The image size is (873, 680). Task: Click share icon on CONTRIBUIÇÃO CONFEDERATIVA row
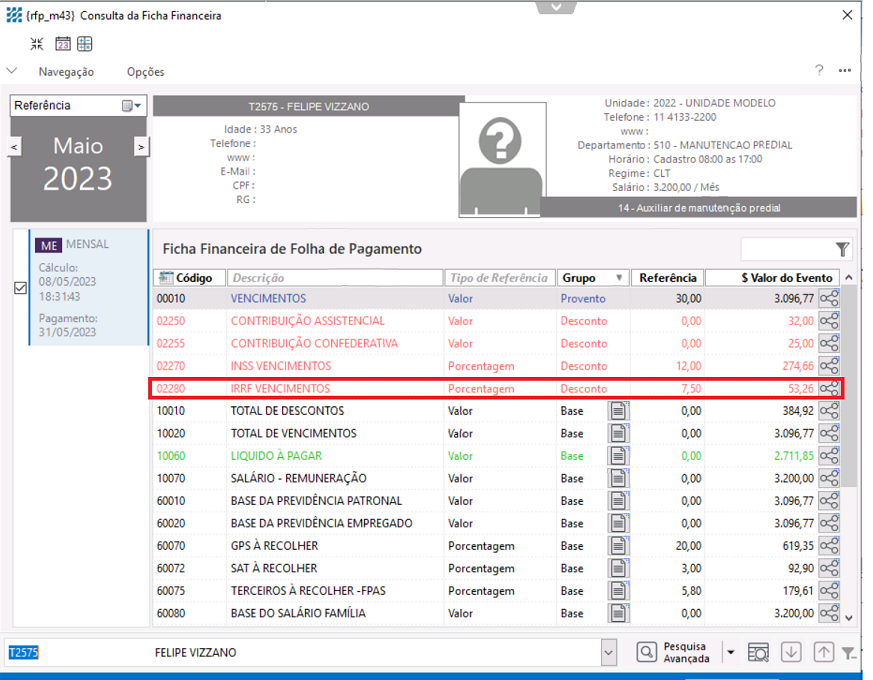pos(829,343)
